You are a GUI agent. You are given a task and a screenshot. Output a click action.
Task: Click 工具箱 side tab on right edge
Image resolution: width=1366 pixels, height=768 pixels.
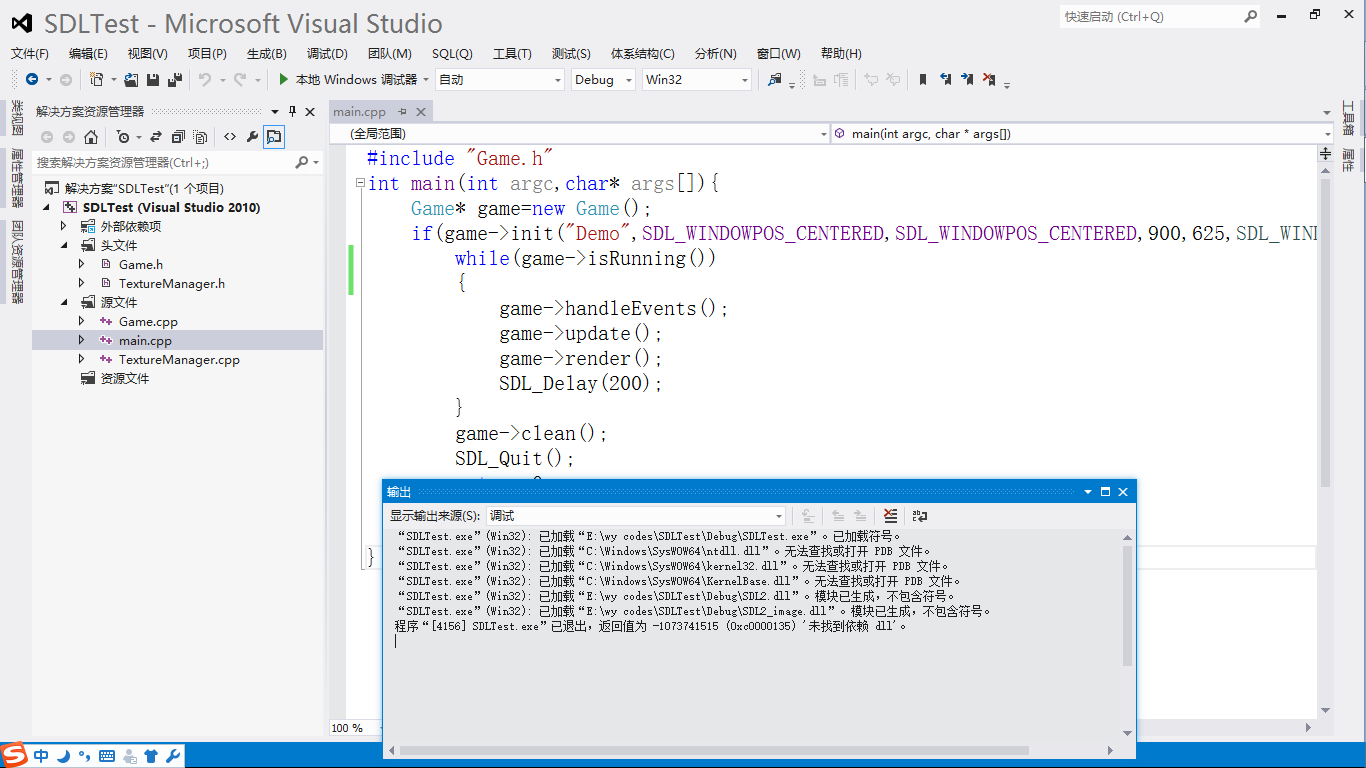point(1348,117)
